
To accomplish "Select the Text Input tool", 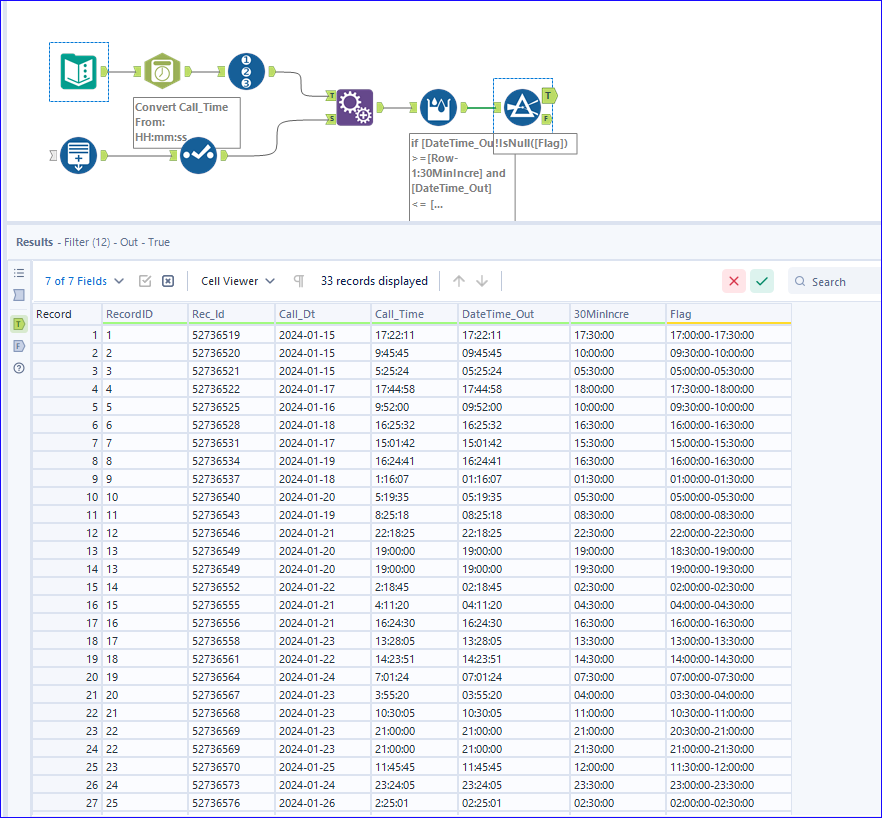I will 78,155.
